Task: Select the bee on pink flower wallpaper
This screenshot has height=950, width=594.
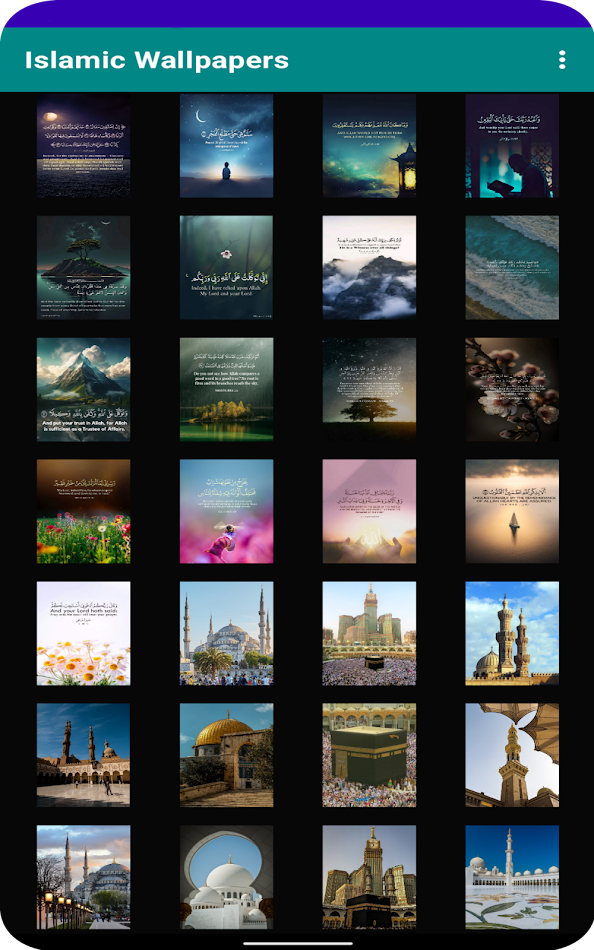Action: coord(227,511)
